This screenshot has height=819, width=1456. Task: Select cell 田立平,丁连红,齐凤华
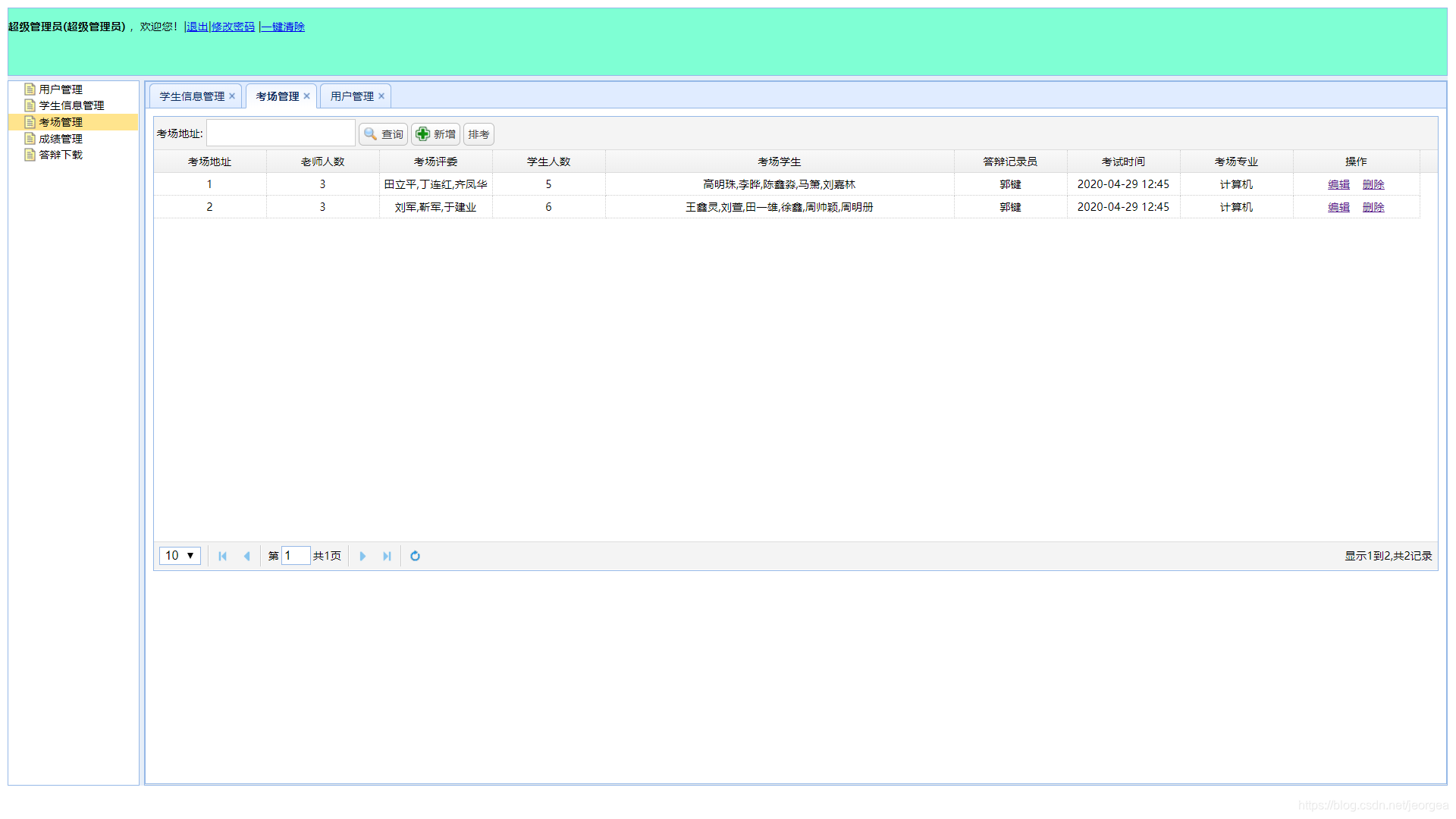pos(435,184)
